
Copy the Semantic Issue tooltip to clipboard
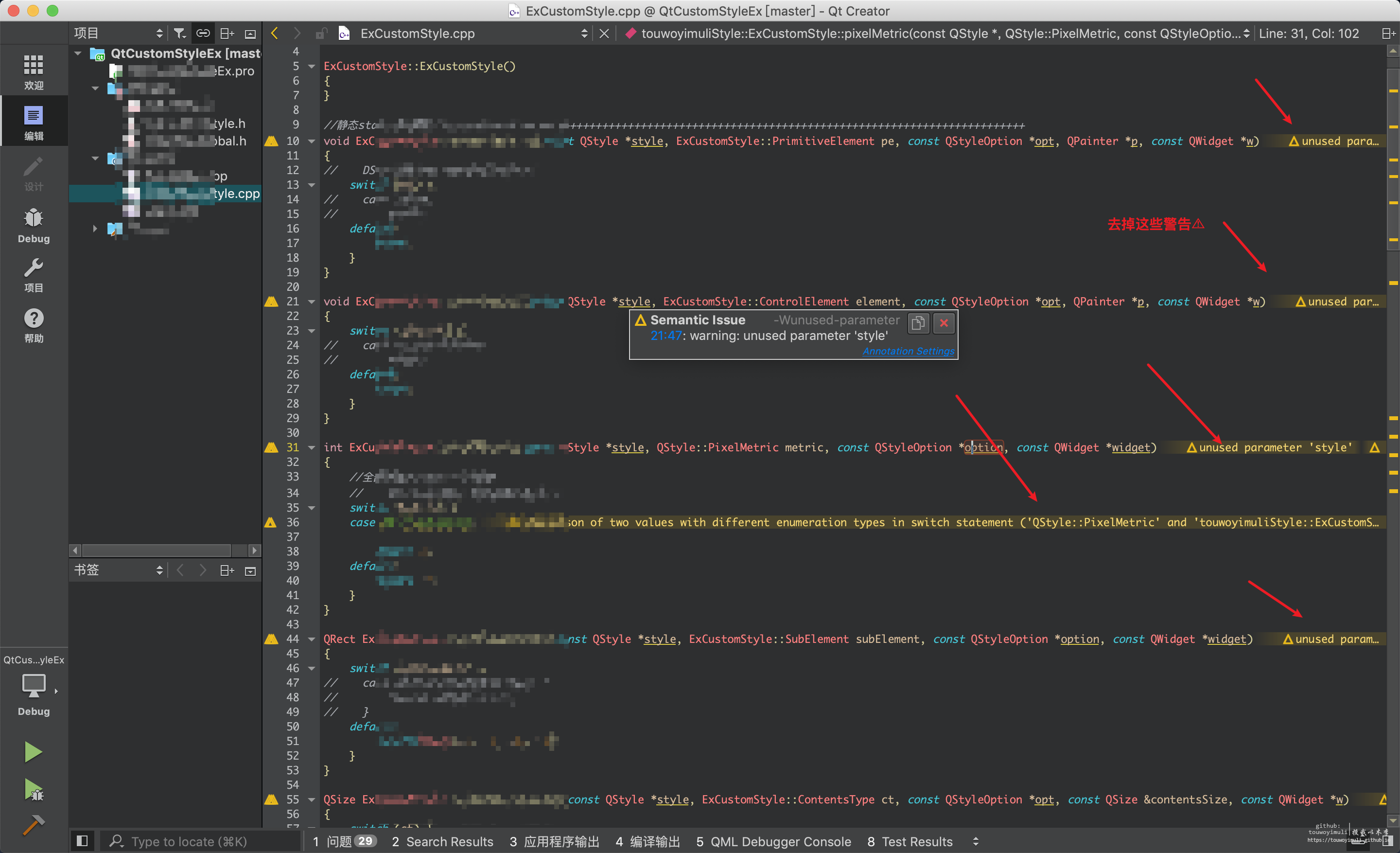[918, 323]
